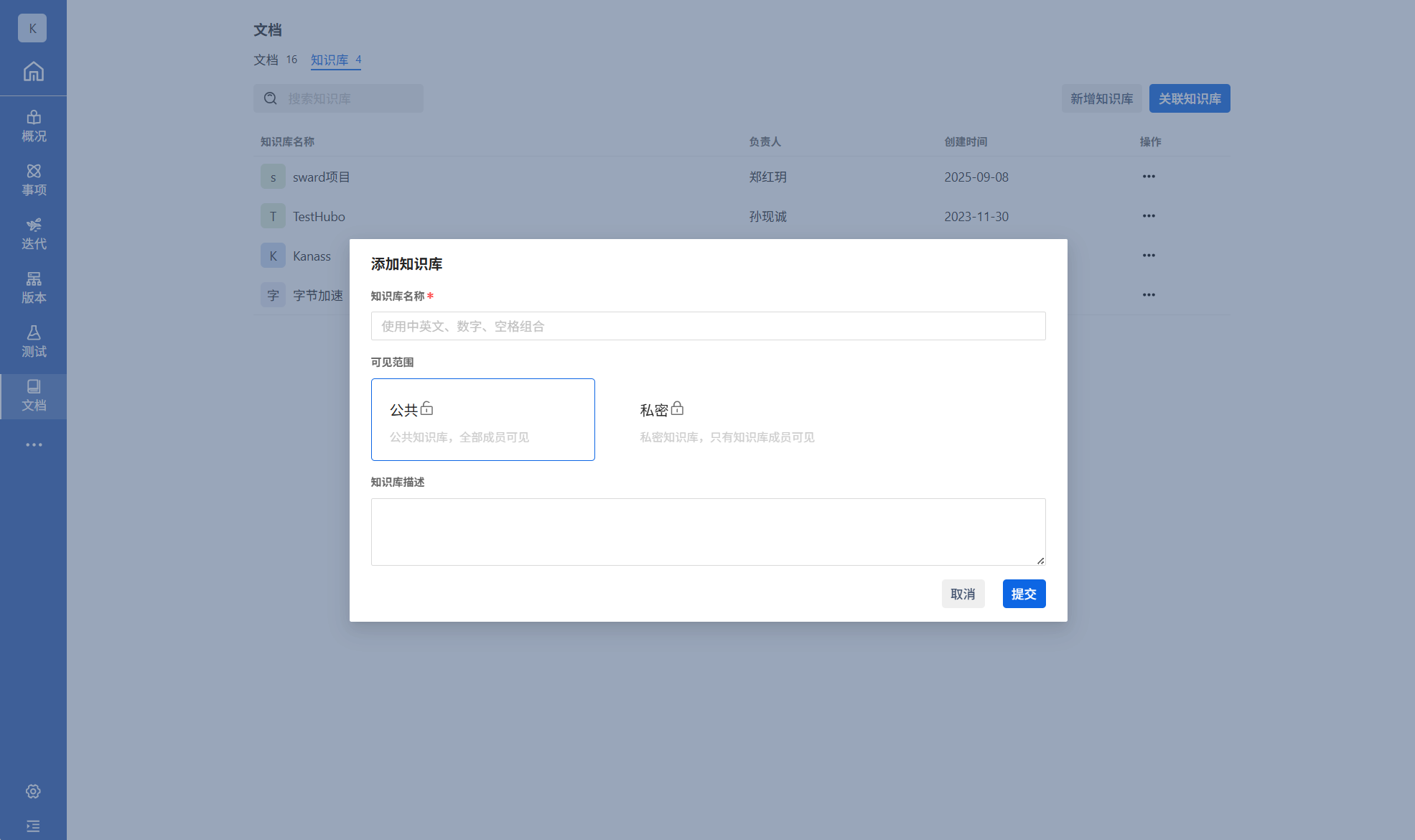Click the 提交 submit button

pos(1024,594)
